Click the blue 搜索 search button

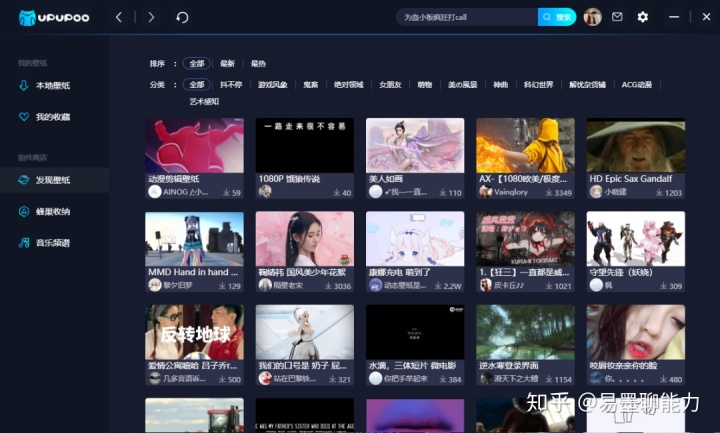coord(557,17)
